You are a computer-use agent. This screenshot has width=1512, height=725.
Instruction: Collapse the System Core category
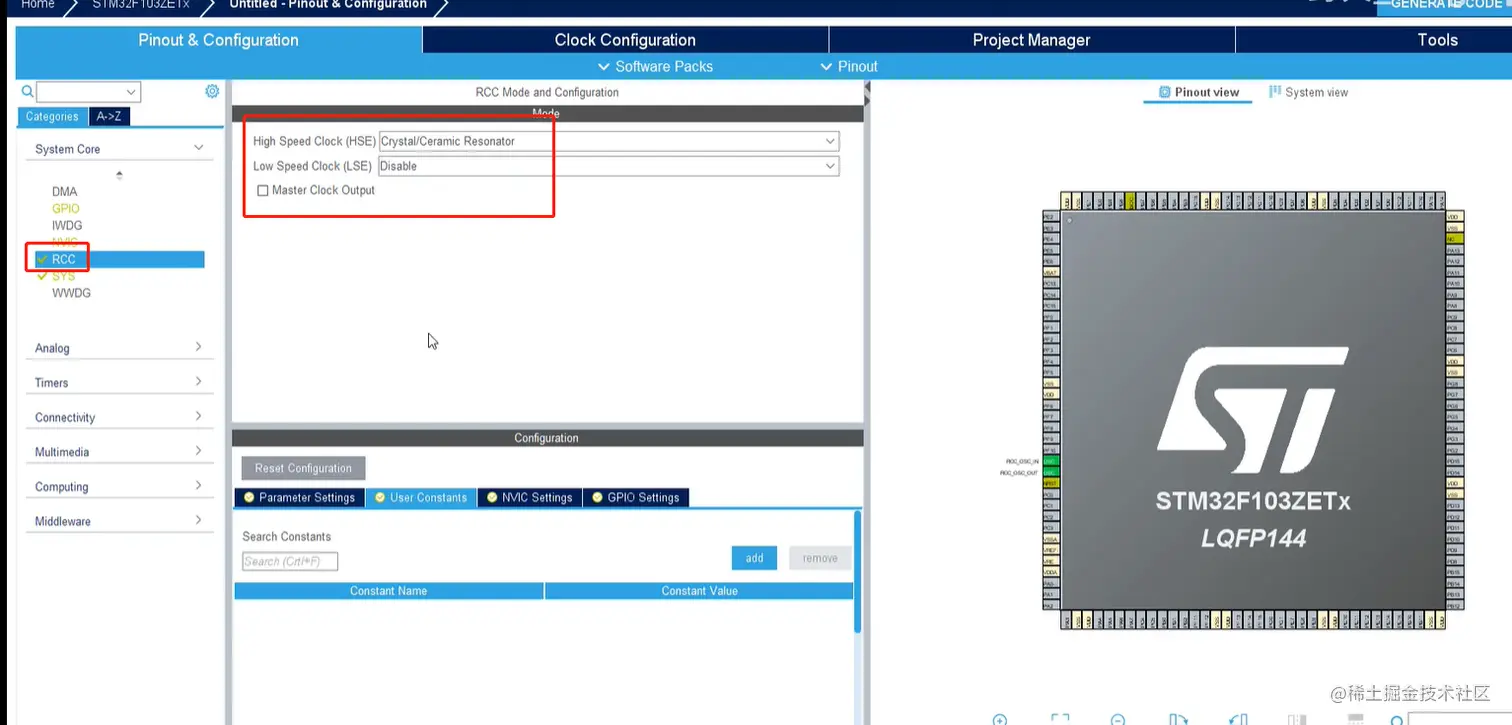click(119, 149)
